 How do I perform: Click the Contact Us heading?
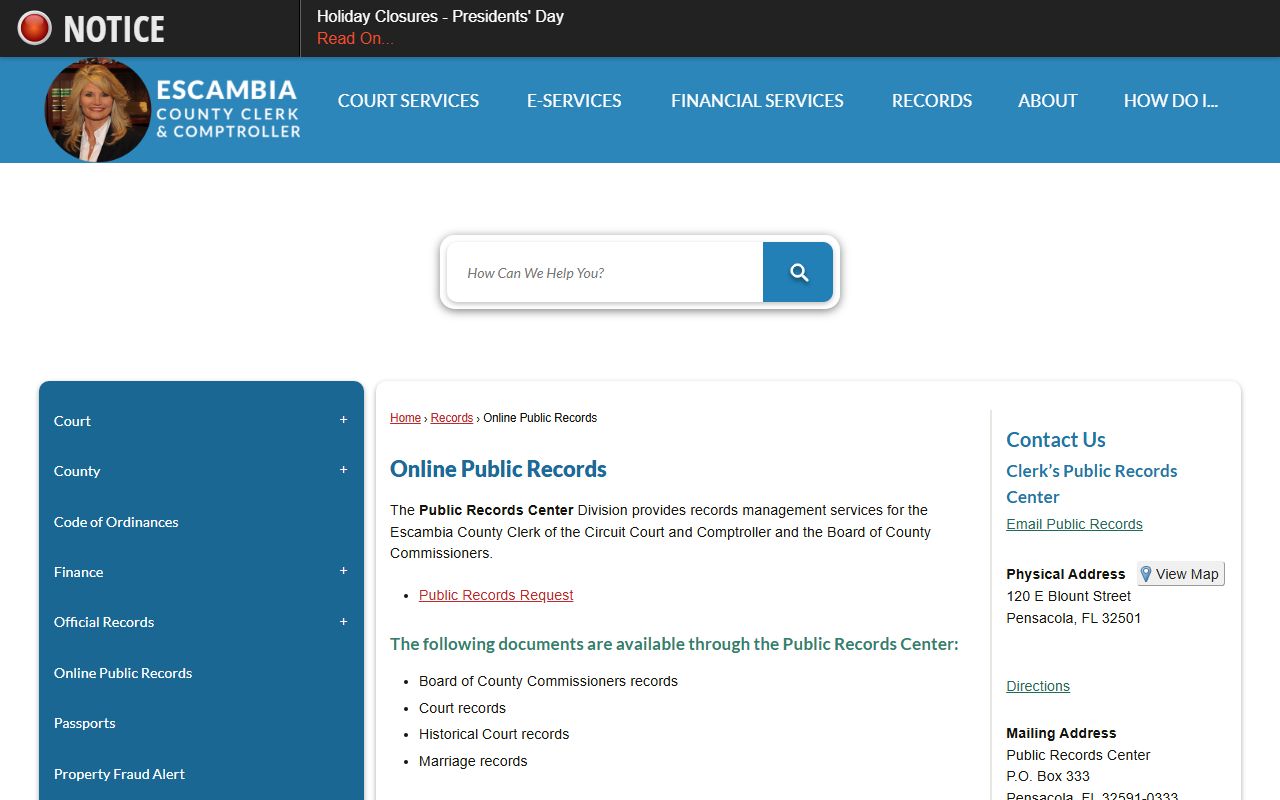[x=1056, y=440]
